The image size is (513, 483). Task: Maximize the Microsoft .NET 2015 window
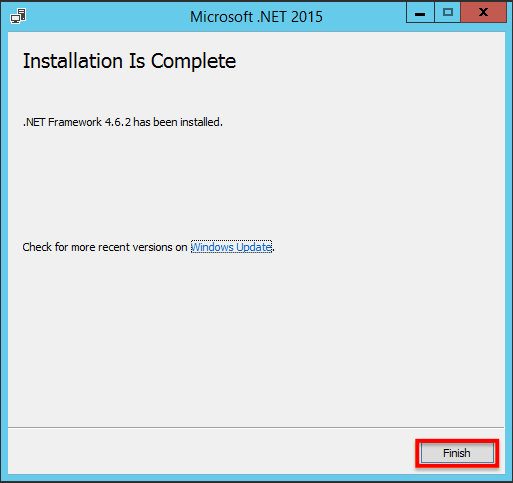pyautogui.click(x=447, y=13)
